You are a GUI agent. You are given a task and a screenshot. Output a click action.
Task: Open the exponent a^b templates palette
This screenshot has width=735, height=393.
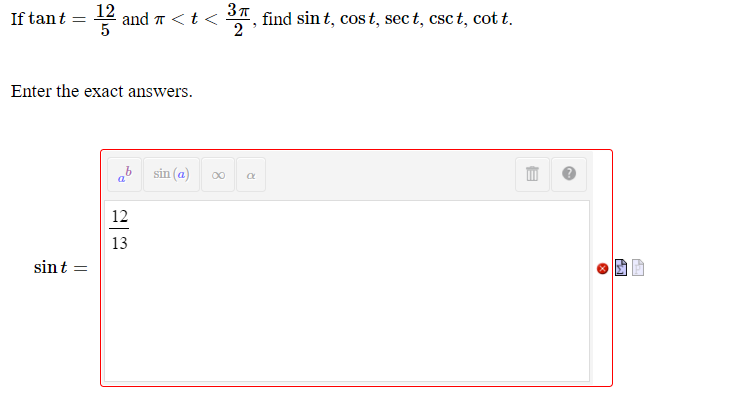click(x=124, y=174)
